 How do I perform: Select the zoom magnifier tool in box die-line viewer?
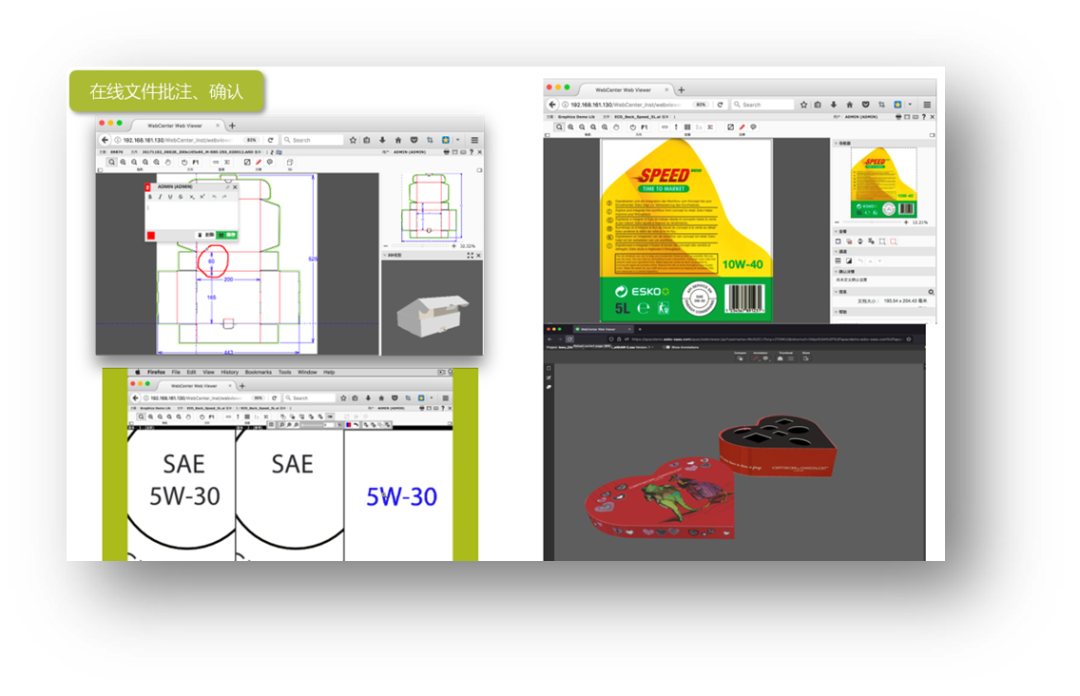(112, 162)
